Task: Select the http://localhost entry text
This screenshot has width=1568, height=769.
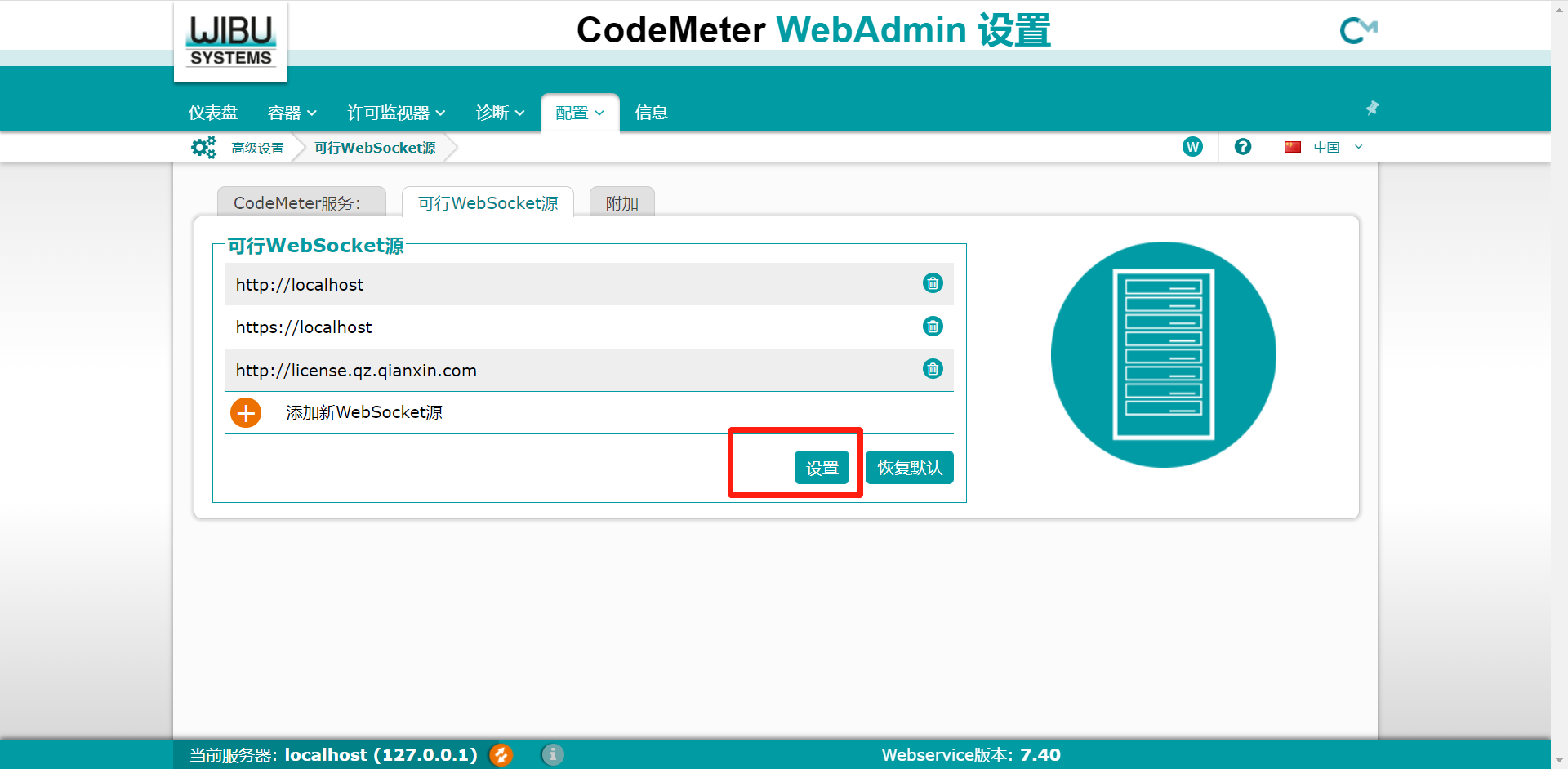Action: (x=300, y=285)
